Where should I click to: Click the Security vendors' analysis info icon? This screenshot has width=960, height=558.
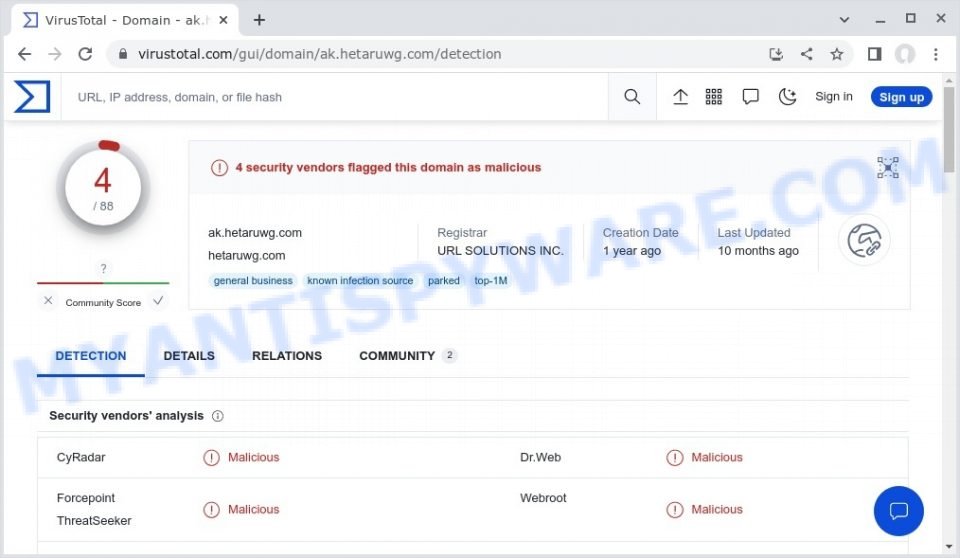[217, 416]
